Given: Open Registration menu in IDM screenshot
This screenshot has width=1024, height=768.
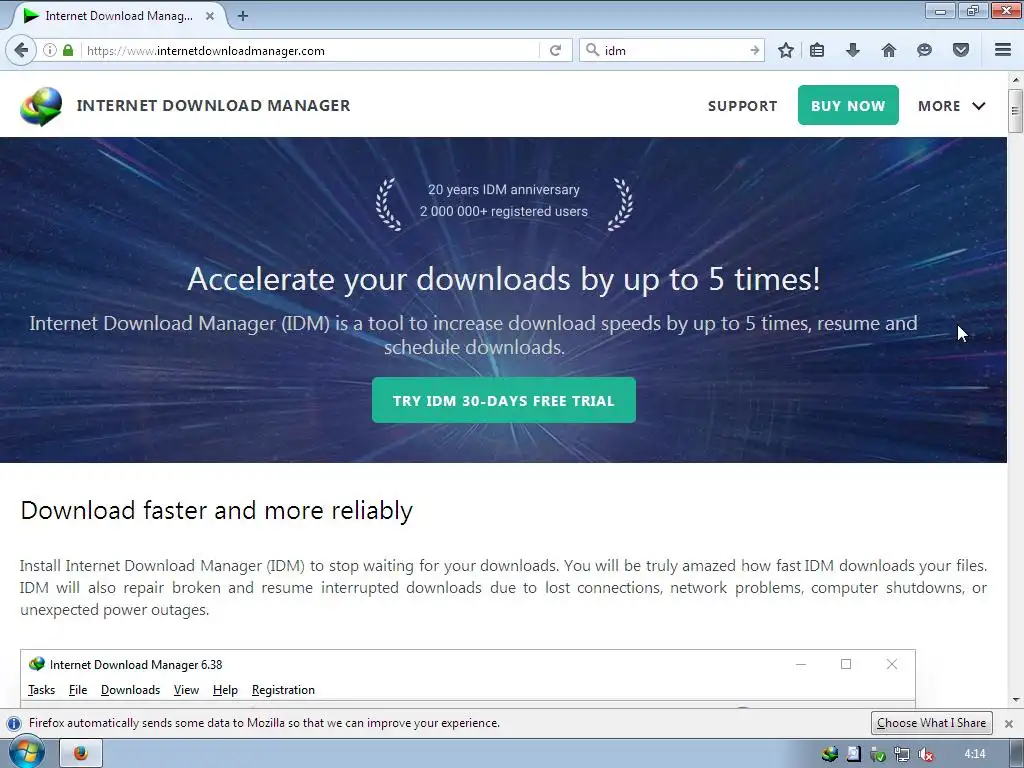Looking at the screenshot, I should (x=283, y=690).
